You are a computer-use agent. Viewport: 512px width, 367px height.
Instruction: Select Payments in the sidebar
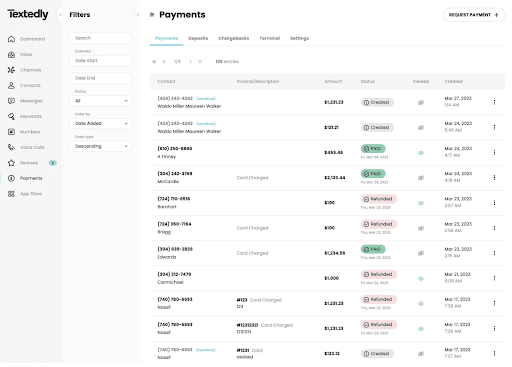25,178
